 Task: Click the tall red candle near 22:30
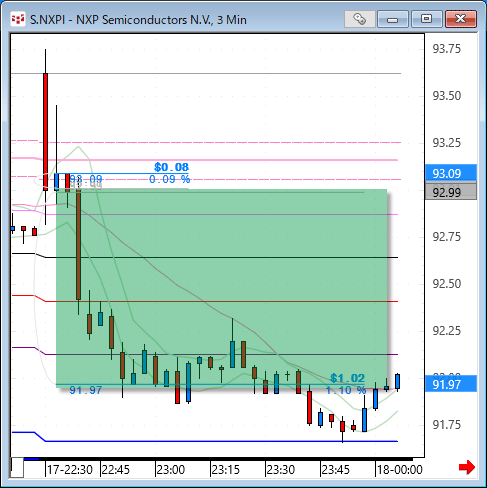[x=45, y=132]
